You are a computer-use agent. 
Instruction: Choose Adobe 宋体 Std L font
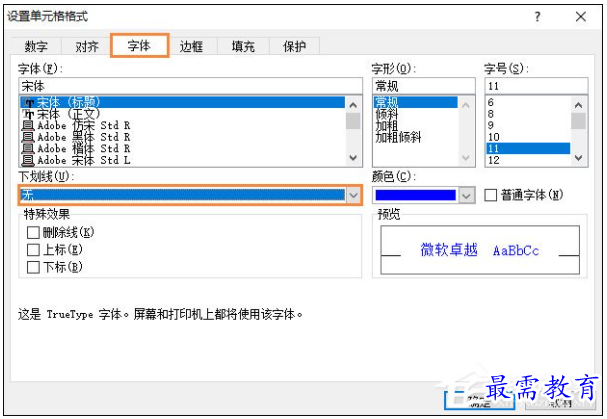tap(182, 160)
